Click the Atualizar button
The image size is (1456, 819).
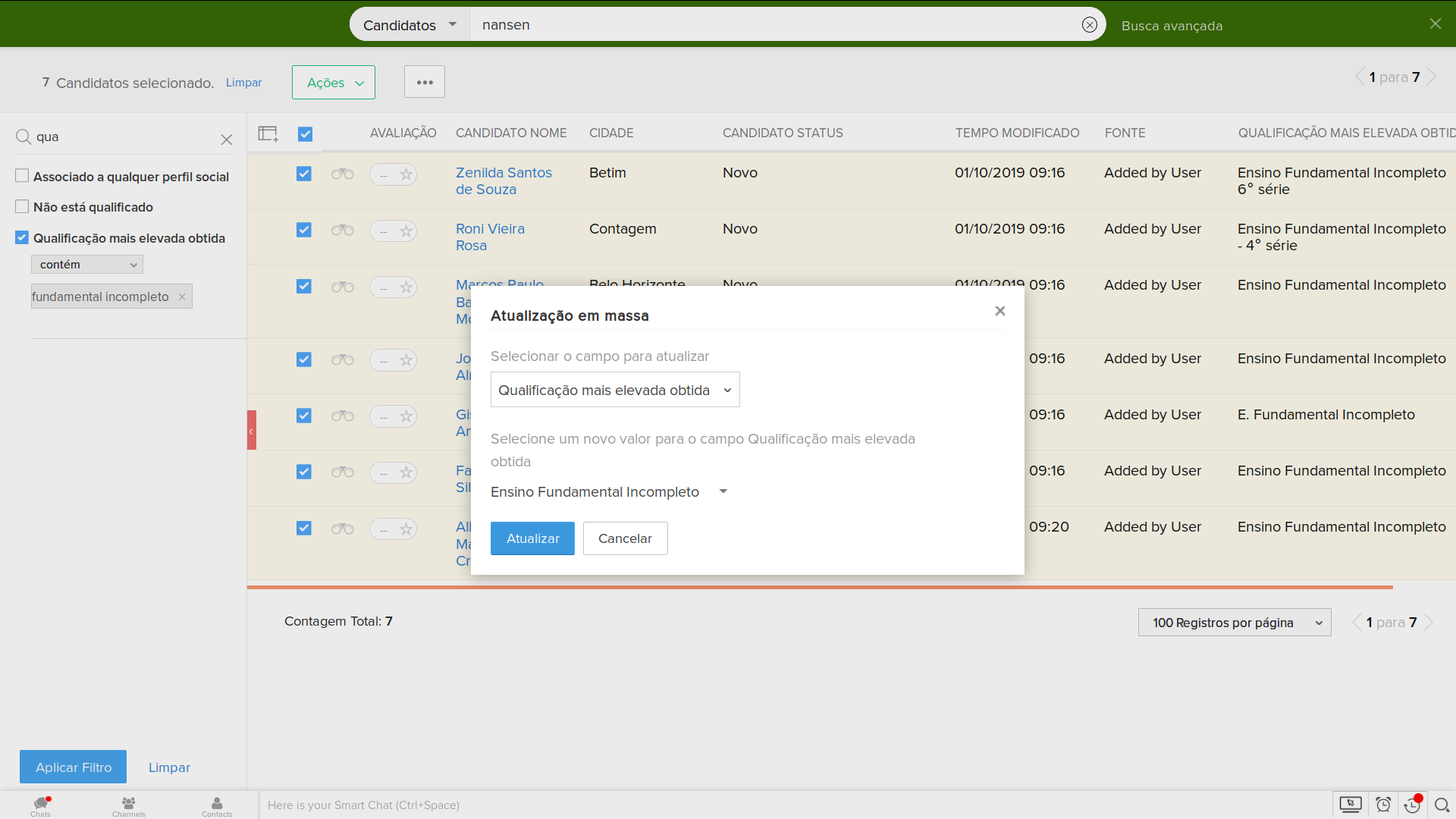pyautogui.click(x=532, y=538)
